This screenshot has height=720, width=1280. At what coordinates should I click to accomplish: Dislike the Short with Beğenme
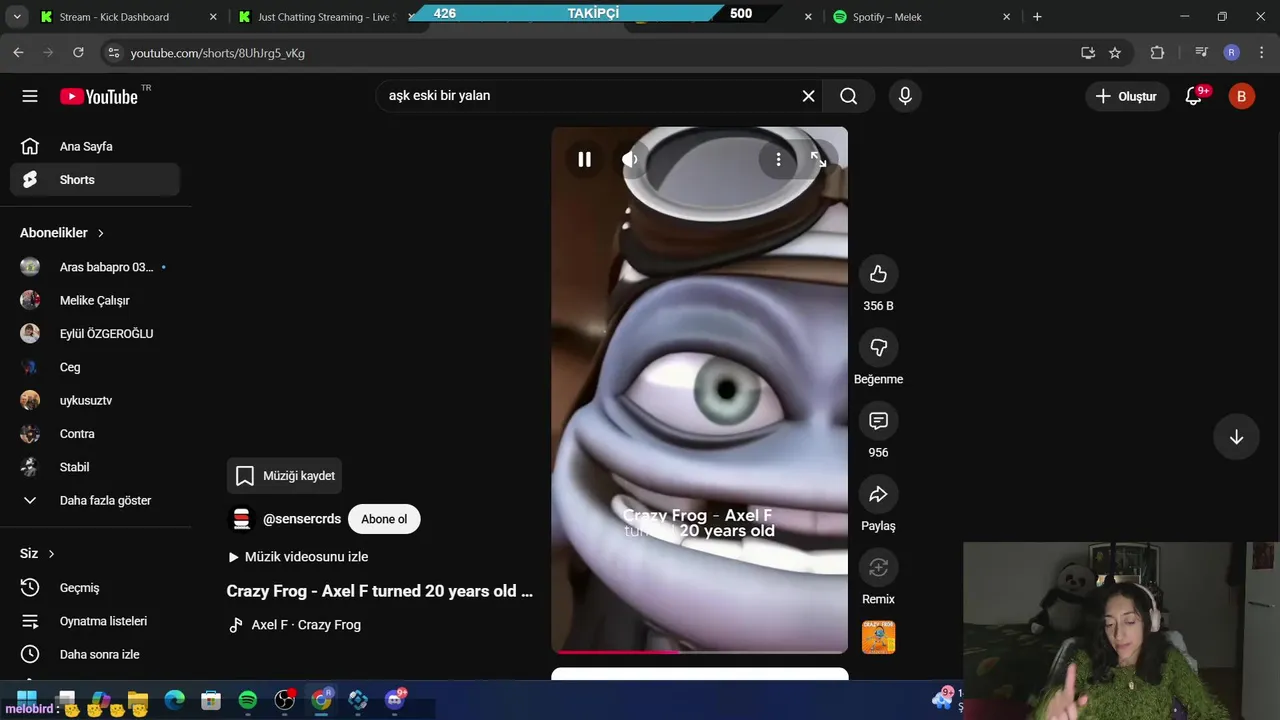pyautogui.click(x=878, y=347)
